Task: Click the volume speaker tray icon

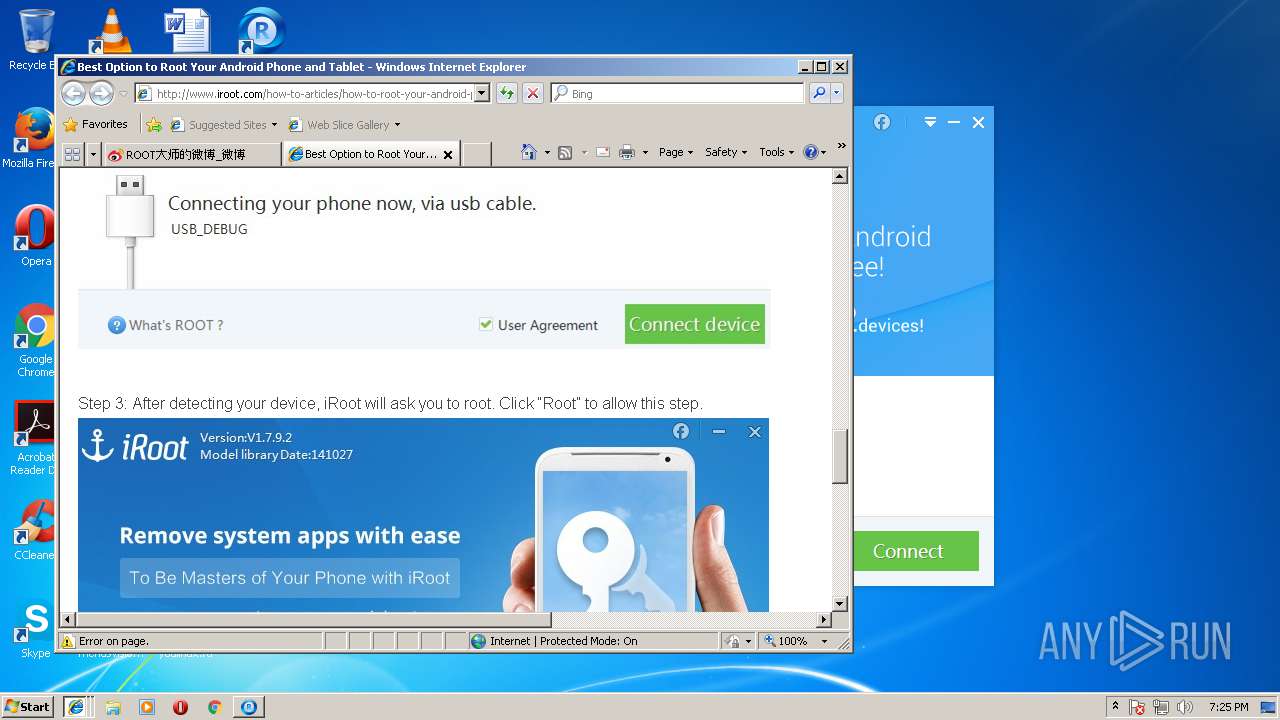Action: click(x=1185, y=707)
